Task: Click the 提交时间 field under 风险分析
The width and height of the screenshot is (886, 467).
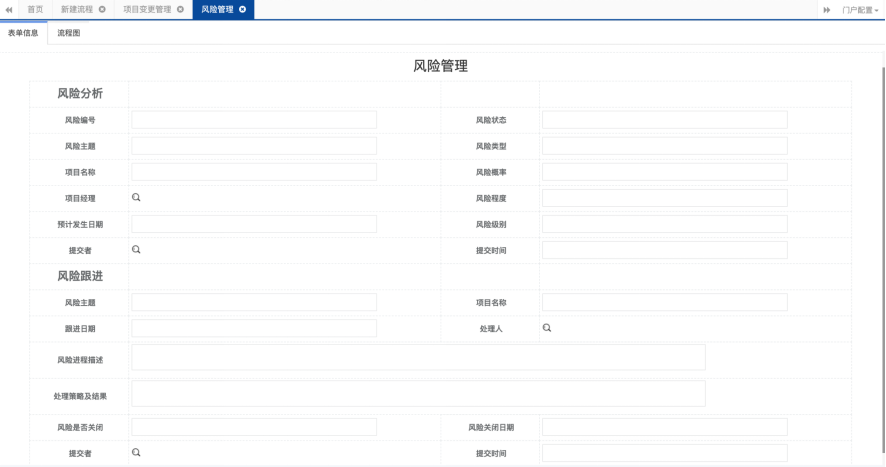Action: pyautogui.click(x=664, y=250)
